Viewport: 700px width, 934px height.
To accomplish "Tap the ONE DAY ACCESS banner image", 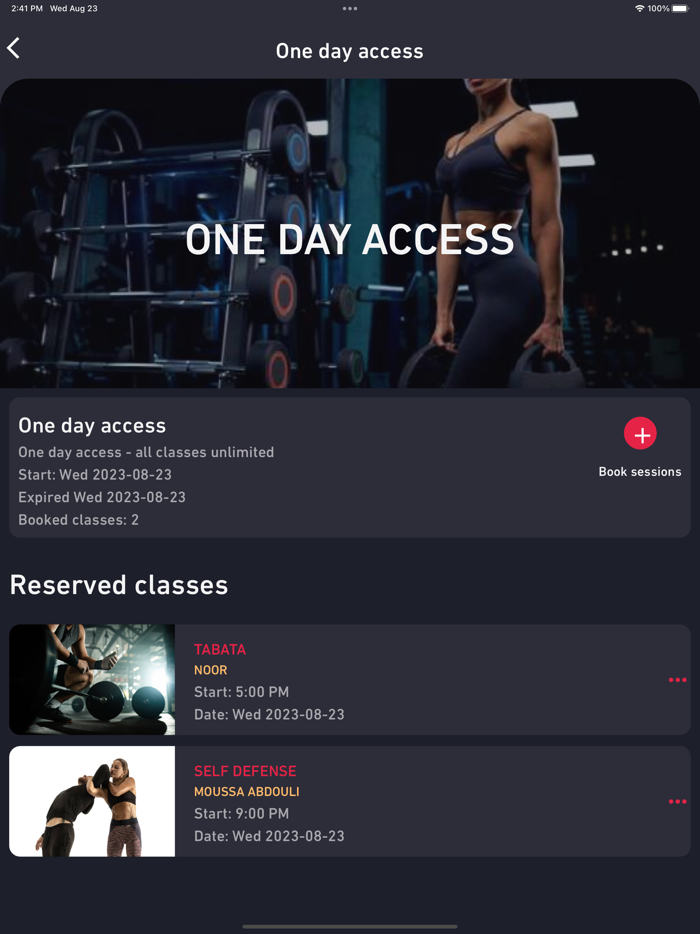I will (x=350, y=234).
